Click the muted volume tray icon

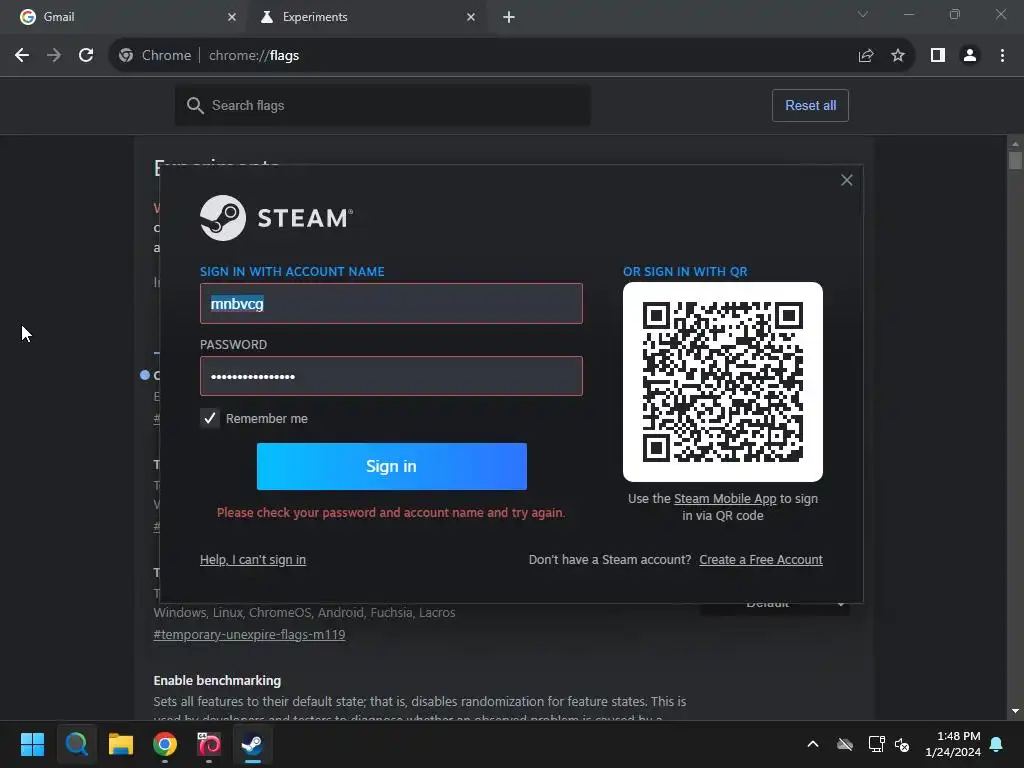click(x=902, y=744)
